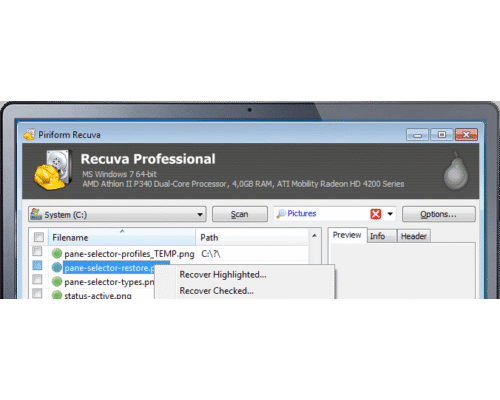Minimize the Piriform Recuva window
Image resolution: width=500 pixels, height=400 pixels.
[x=417, y=135]
